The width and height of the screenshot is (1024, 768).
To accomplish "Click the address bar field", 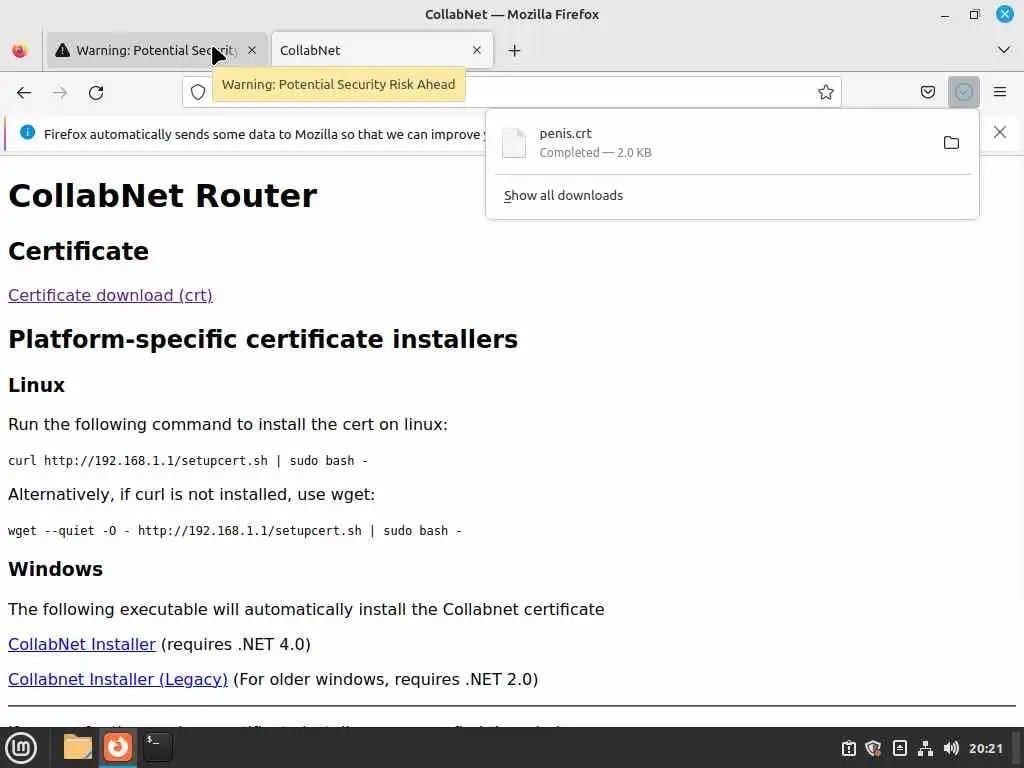I will (x=511, y=92).
